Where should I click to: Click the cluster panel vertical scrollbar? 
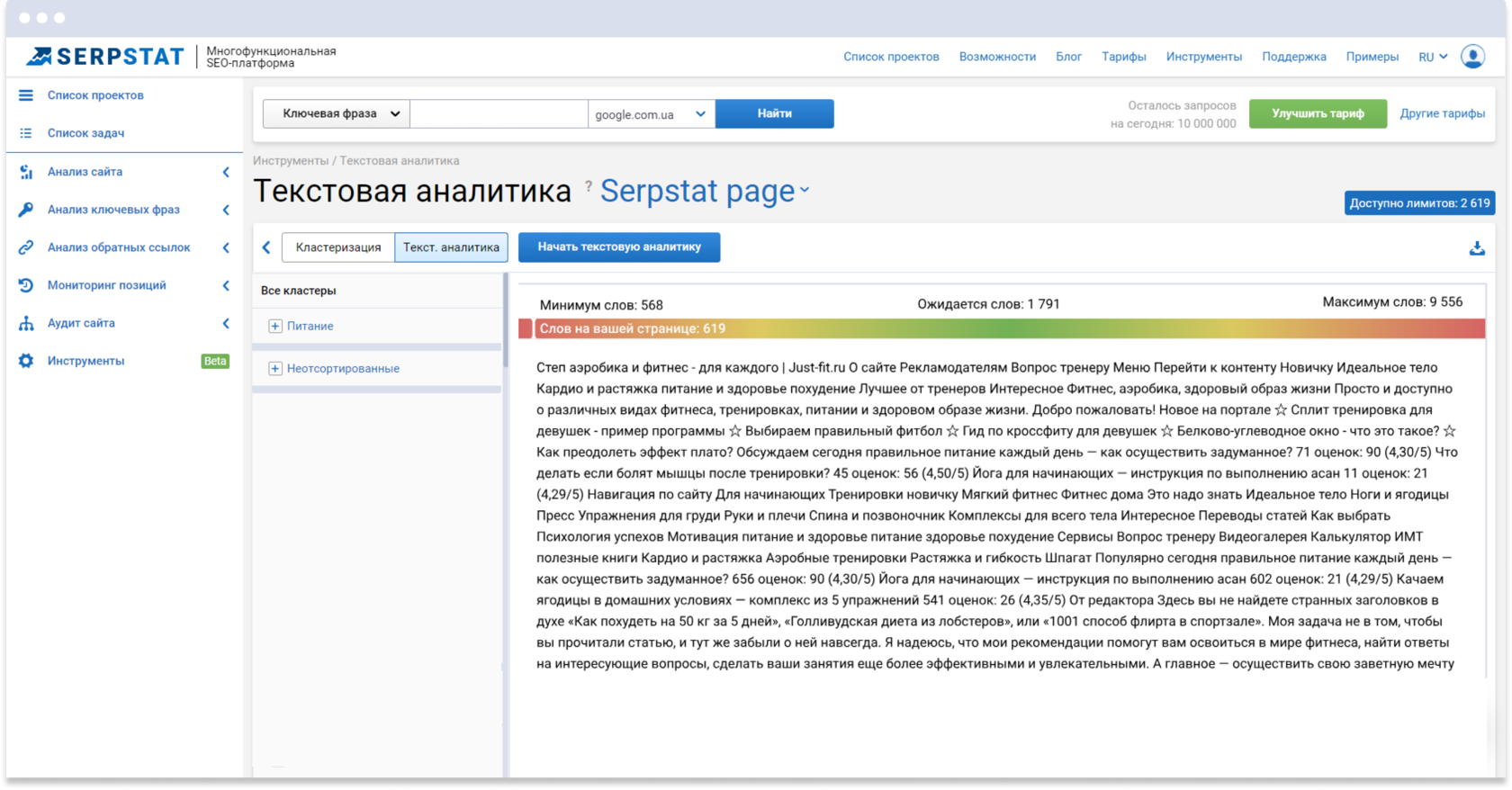pyautogui.click(x=505, y=321)
